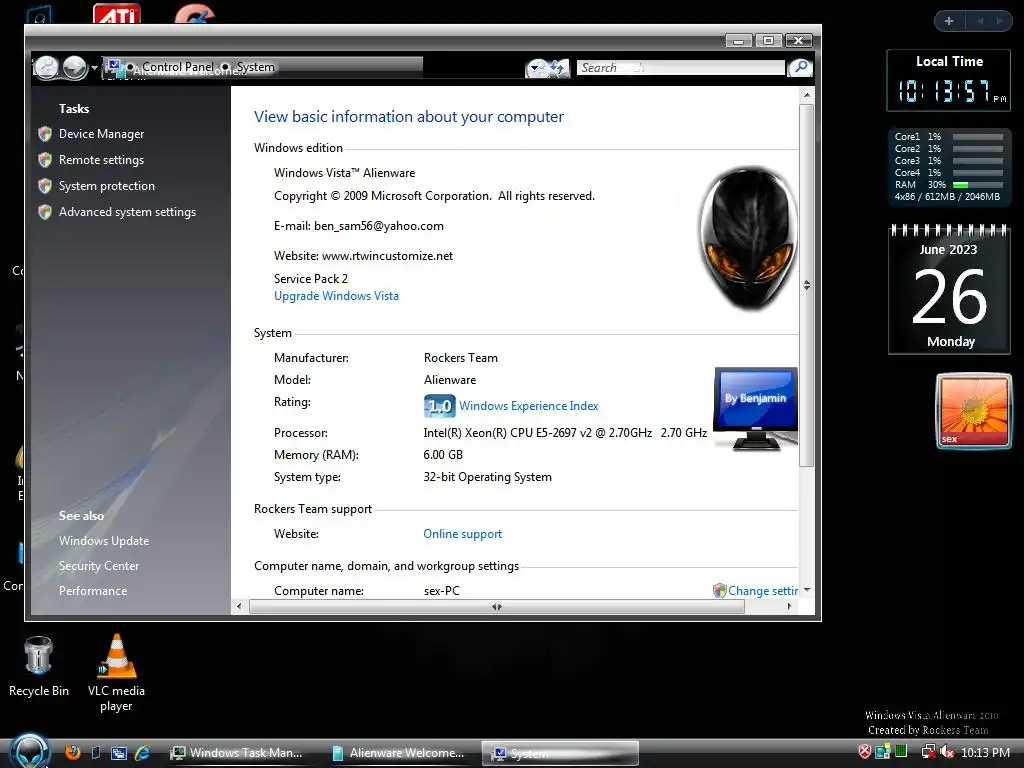
Task: Click the vertical scrollbar up arrow
Action: pyautogui.click(x=807, y=95)
